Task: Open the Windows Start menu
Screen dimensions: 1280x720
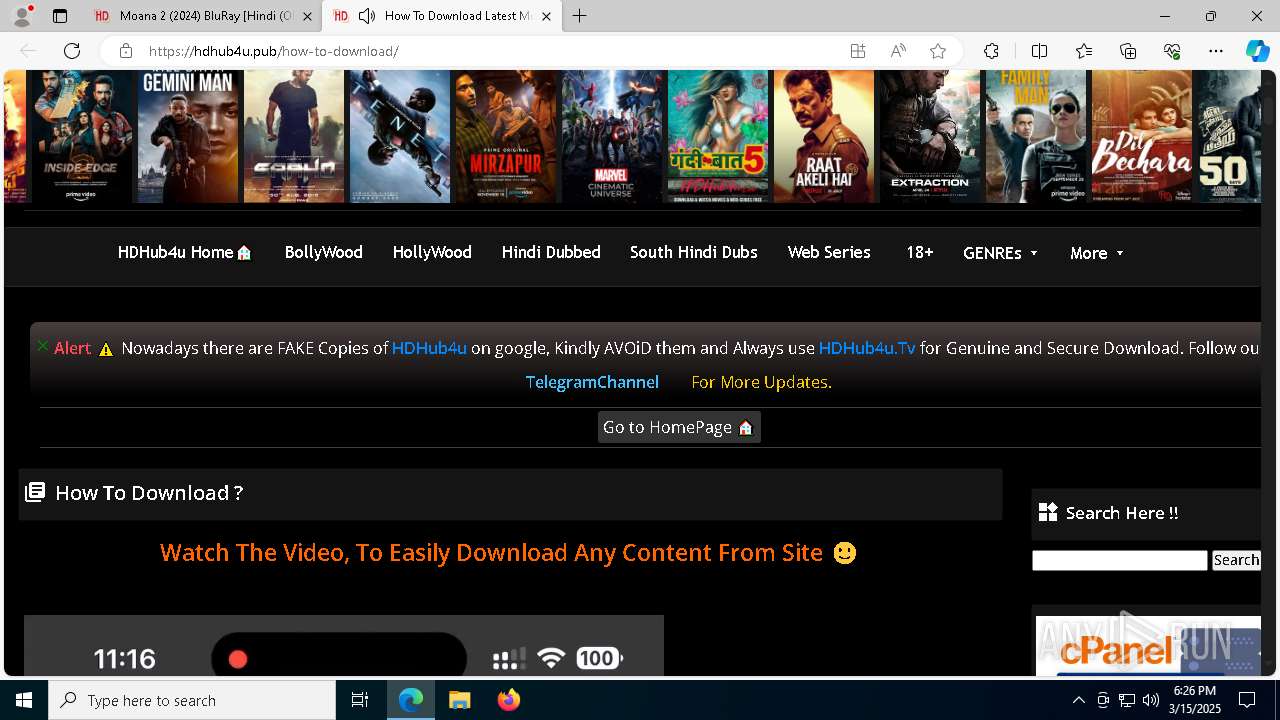Action: click(x=24, y=700)
